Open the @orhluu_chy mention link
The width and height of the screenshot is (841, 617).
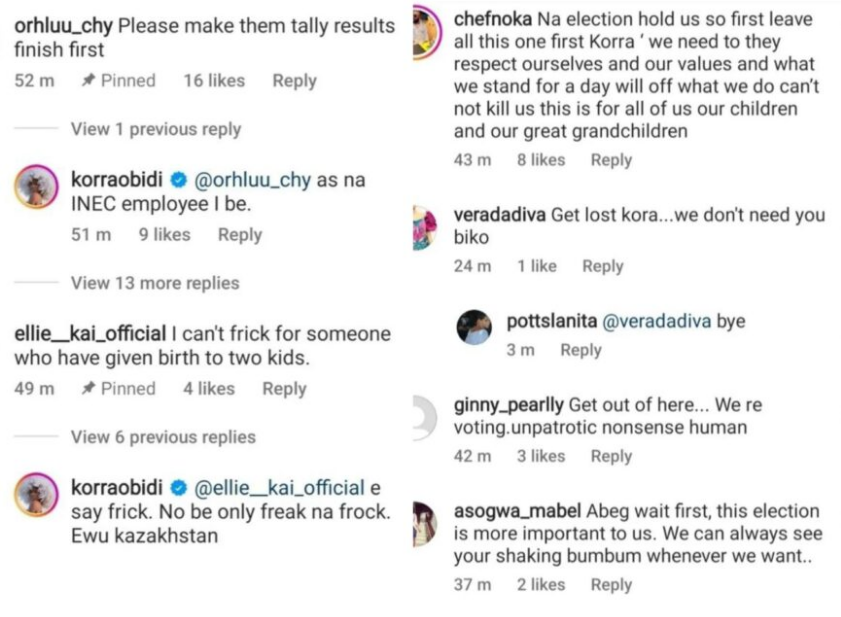[251, 180]
